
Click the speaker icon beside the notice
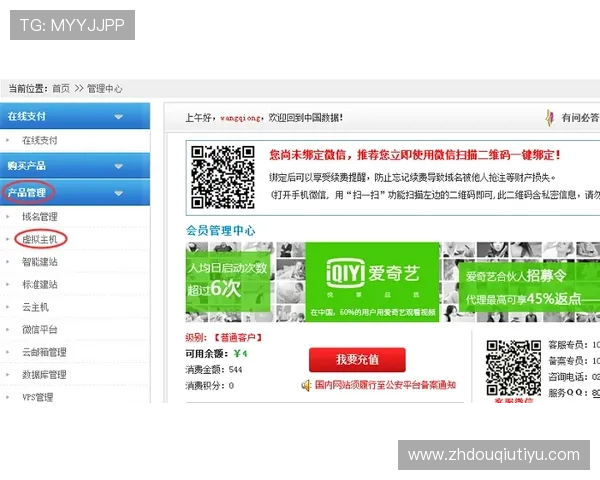306,385
